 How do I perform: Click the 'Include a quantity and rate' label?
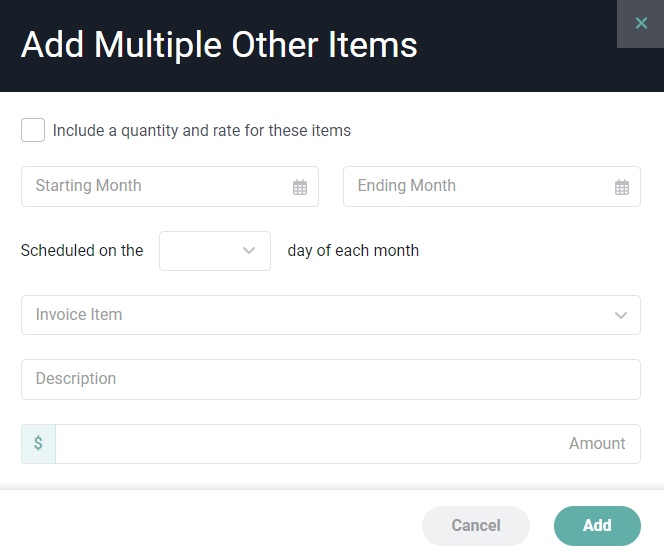202,131
